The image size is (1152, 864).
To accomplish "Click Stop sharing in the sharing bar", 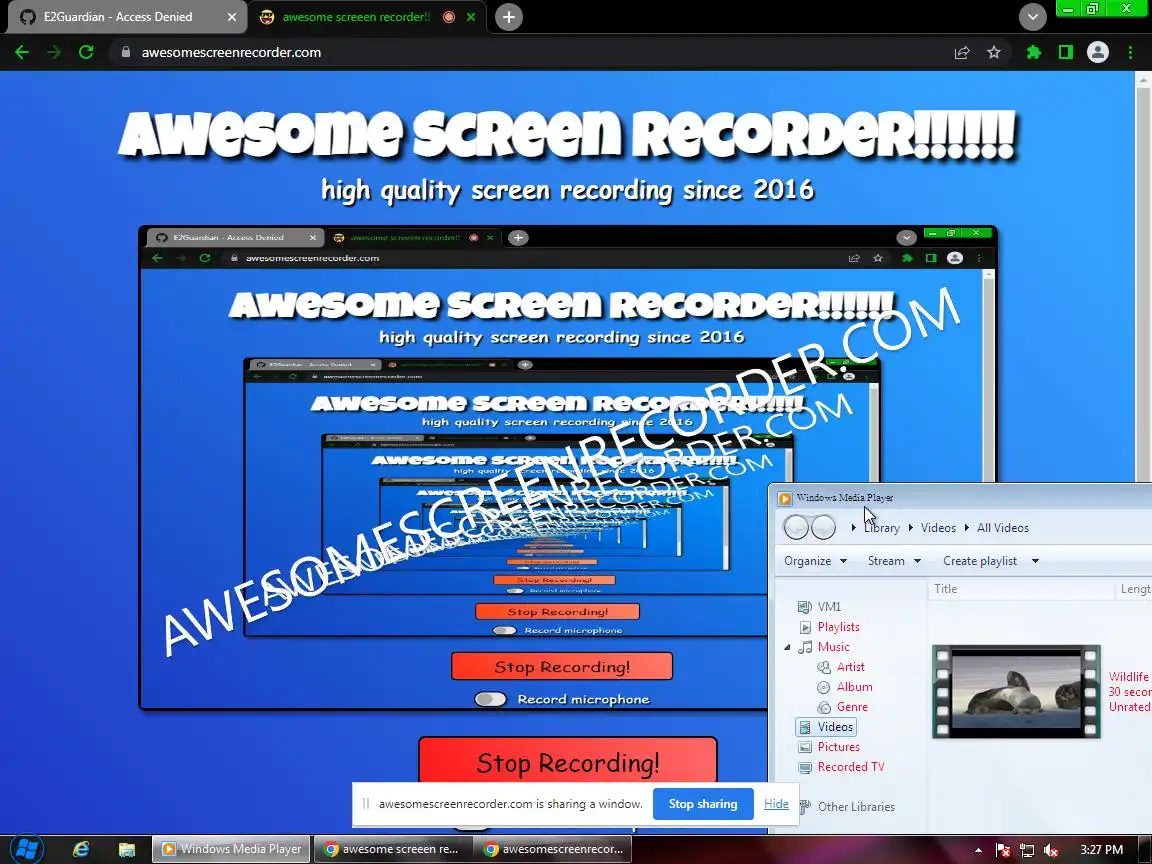I will click(x=703, y=804).
